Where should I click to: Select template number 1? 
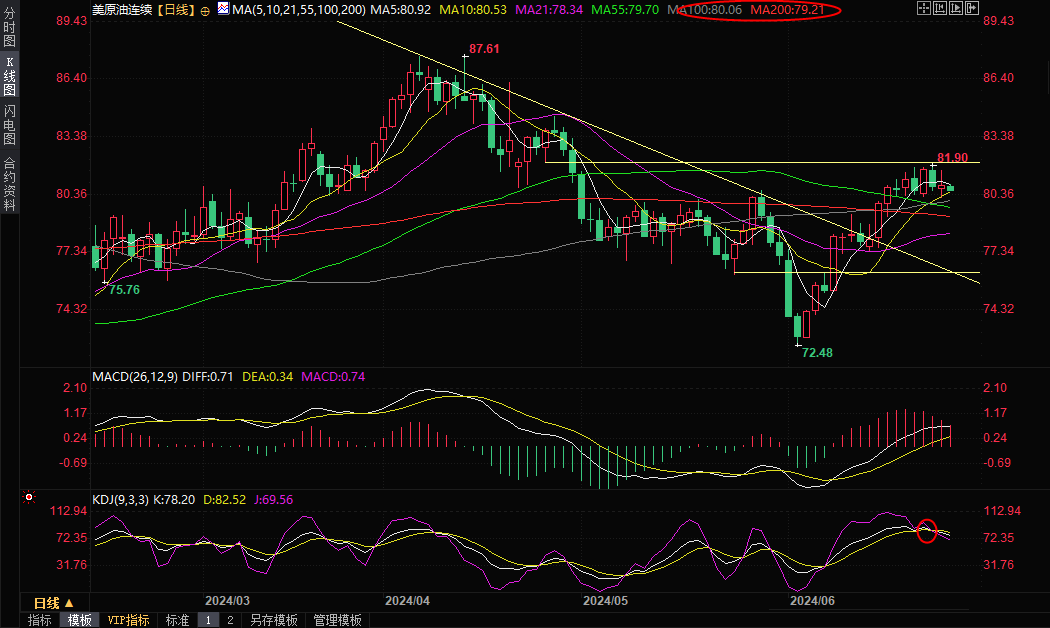click(x=209, y=620)
